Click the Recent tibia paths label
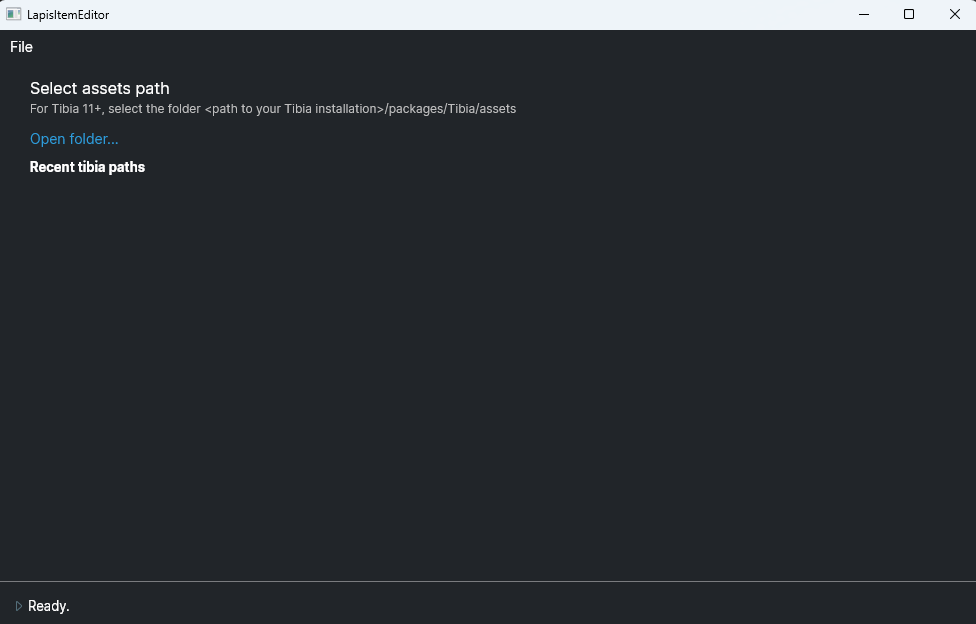 (87, 167)
